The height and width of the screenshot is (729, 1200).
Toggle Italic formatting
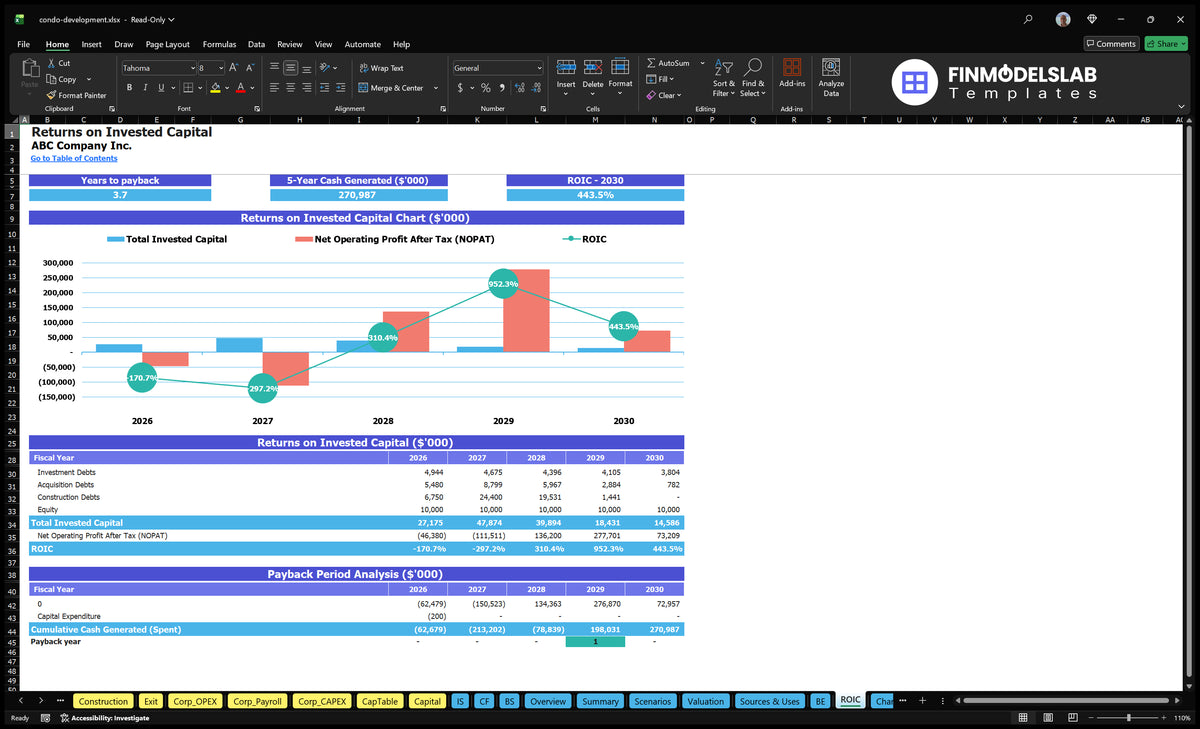point(144,88)
